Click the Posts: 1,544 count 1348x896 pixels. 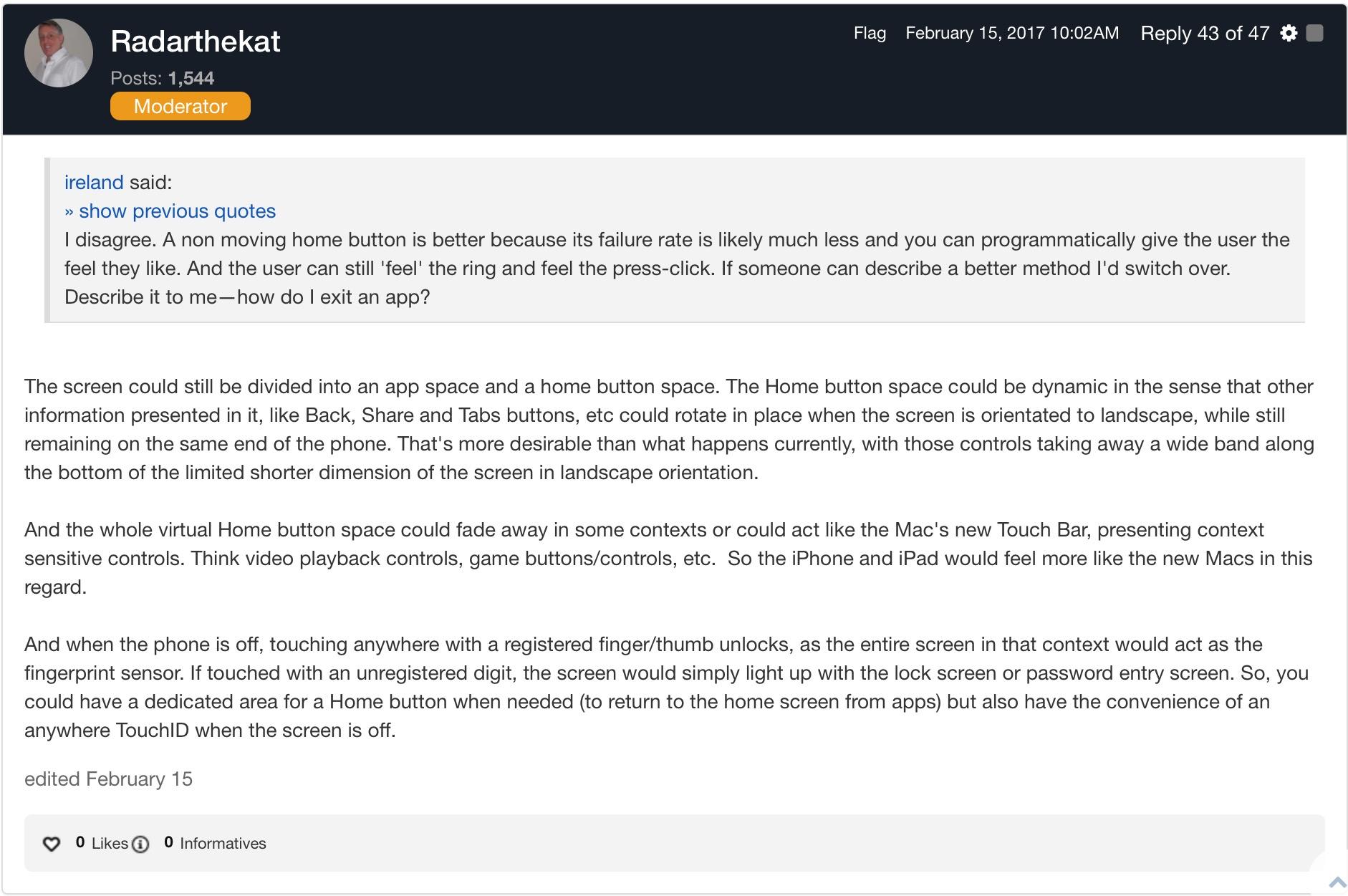(162, 78)
